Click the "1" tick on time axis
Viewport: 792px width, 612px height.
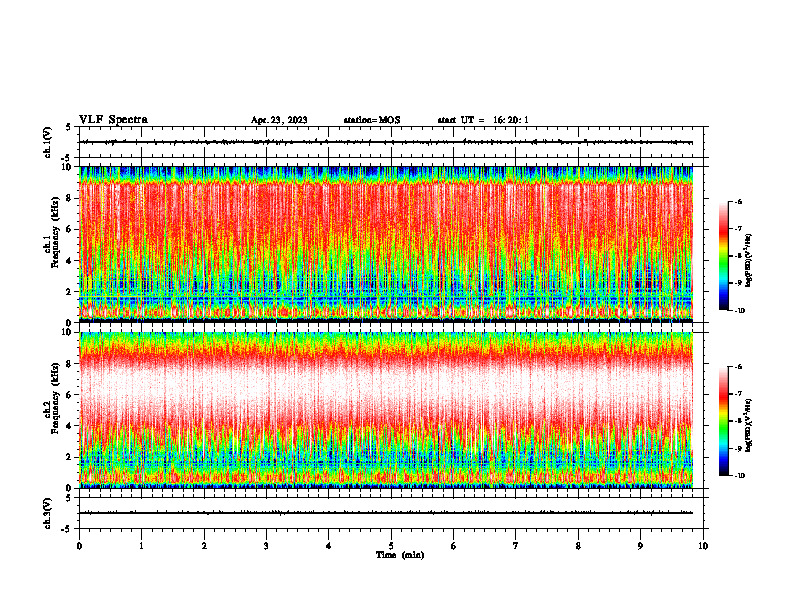(x=142, y=546)
